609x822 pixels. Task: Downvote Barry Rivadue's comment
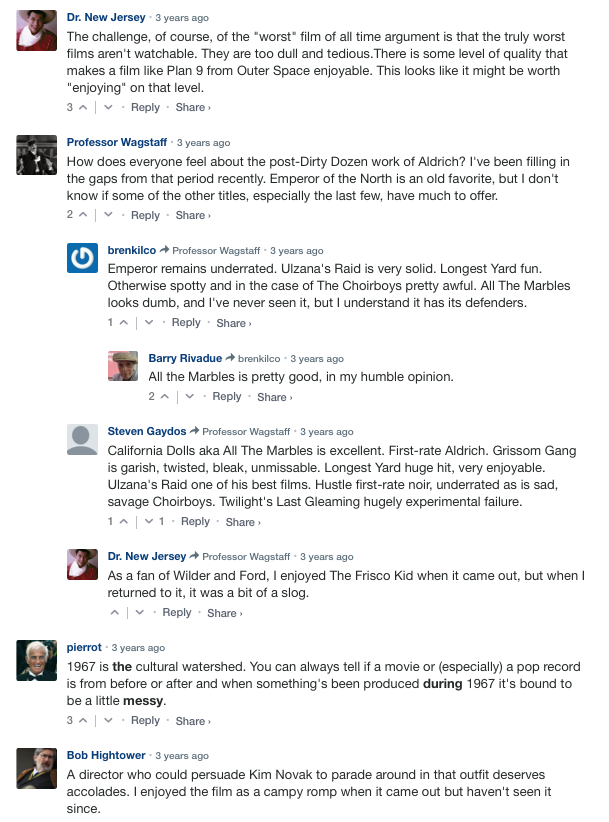click(x=189, y=397)
